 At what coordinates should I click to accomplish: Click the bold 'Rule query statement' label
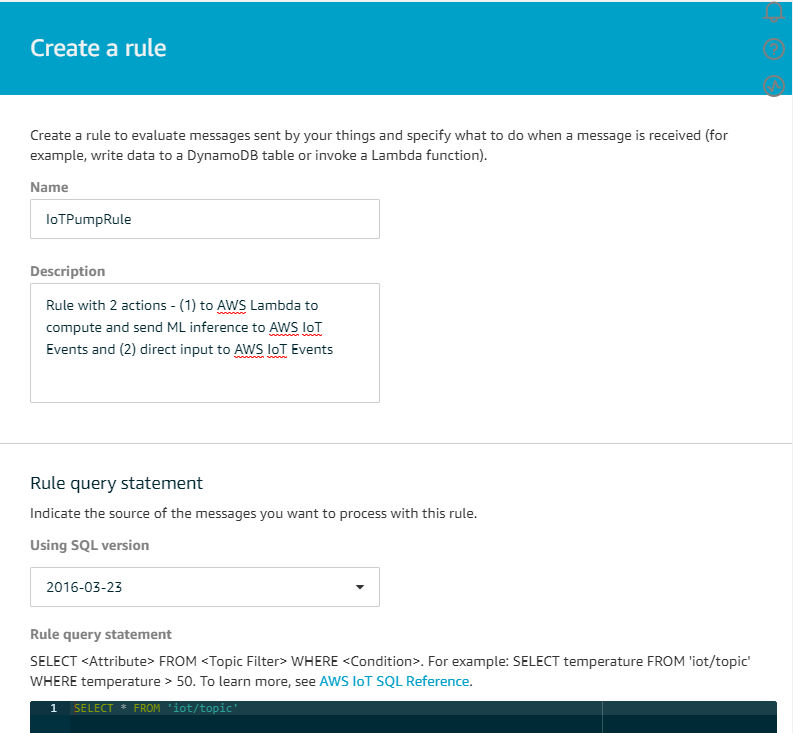coord(101,634)
